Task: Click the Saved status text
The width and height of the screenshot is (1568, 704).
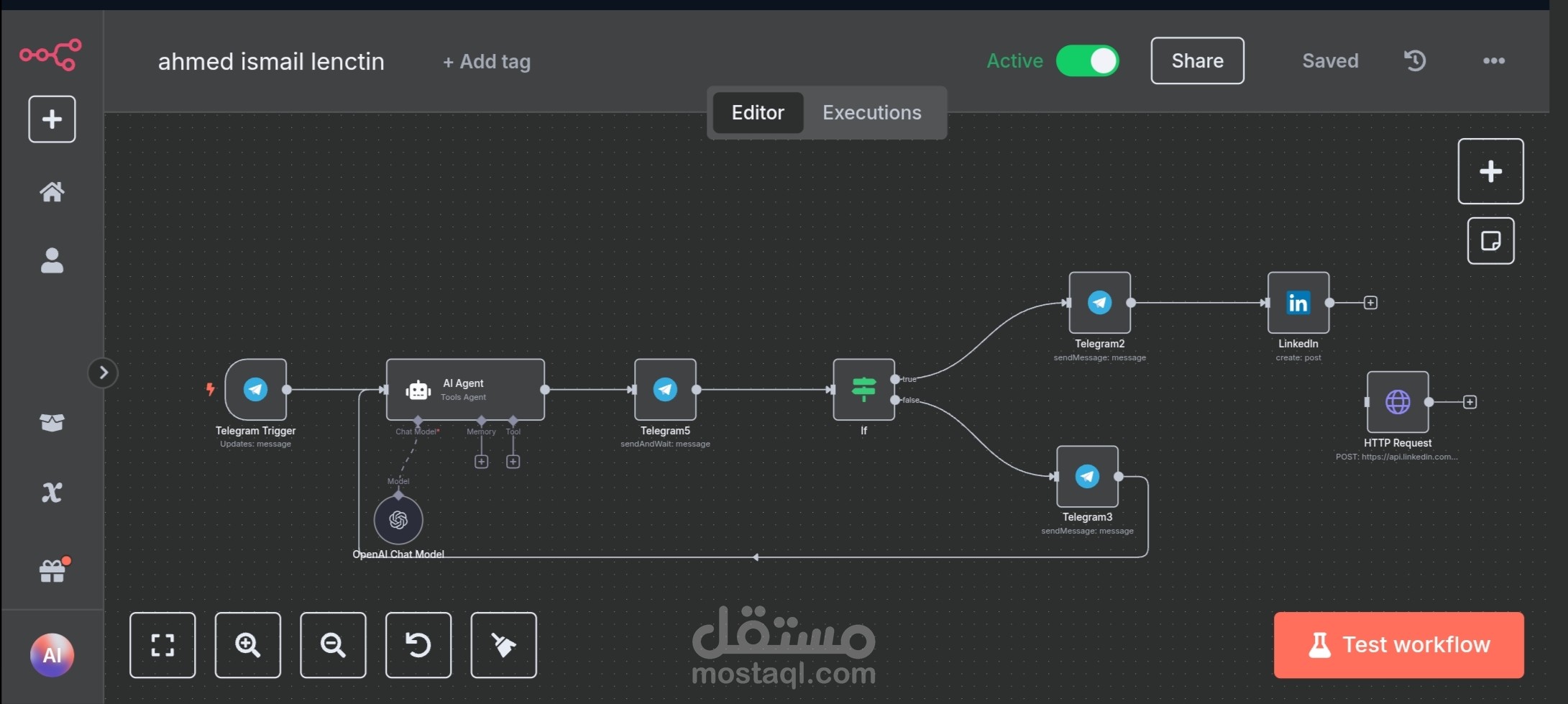Action: coord(1330,61)
